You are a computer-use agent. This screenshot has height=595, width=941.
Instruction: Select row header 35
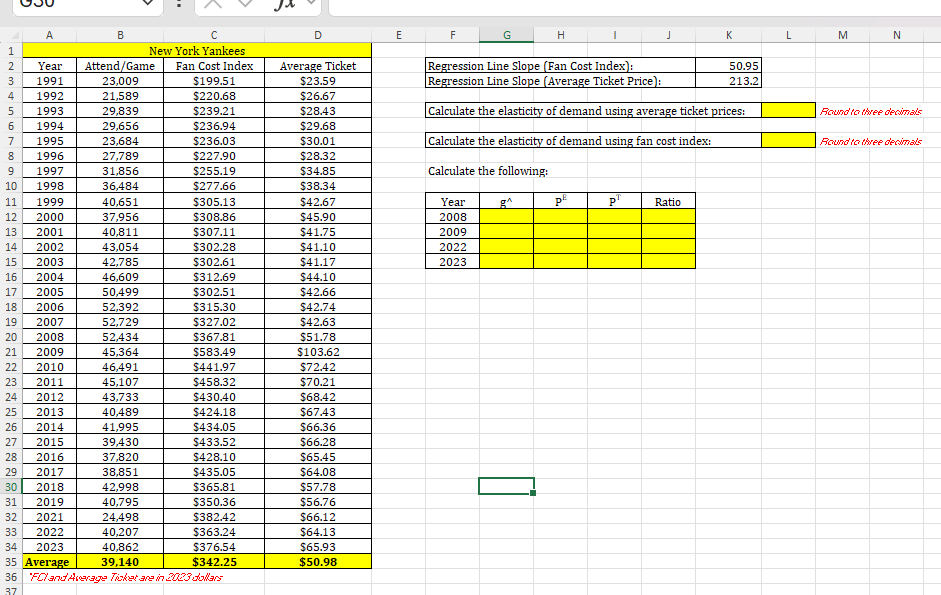click(x=11, y=561)
